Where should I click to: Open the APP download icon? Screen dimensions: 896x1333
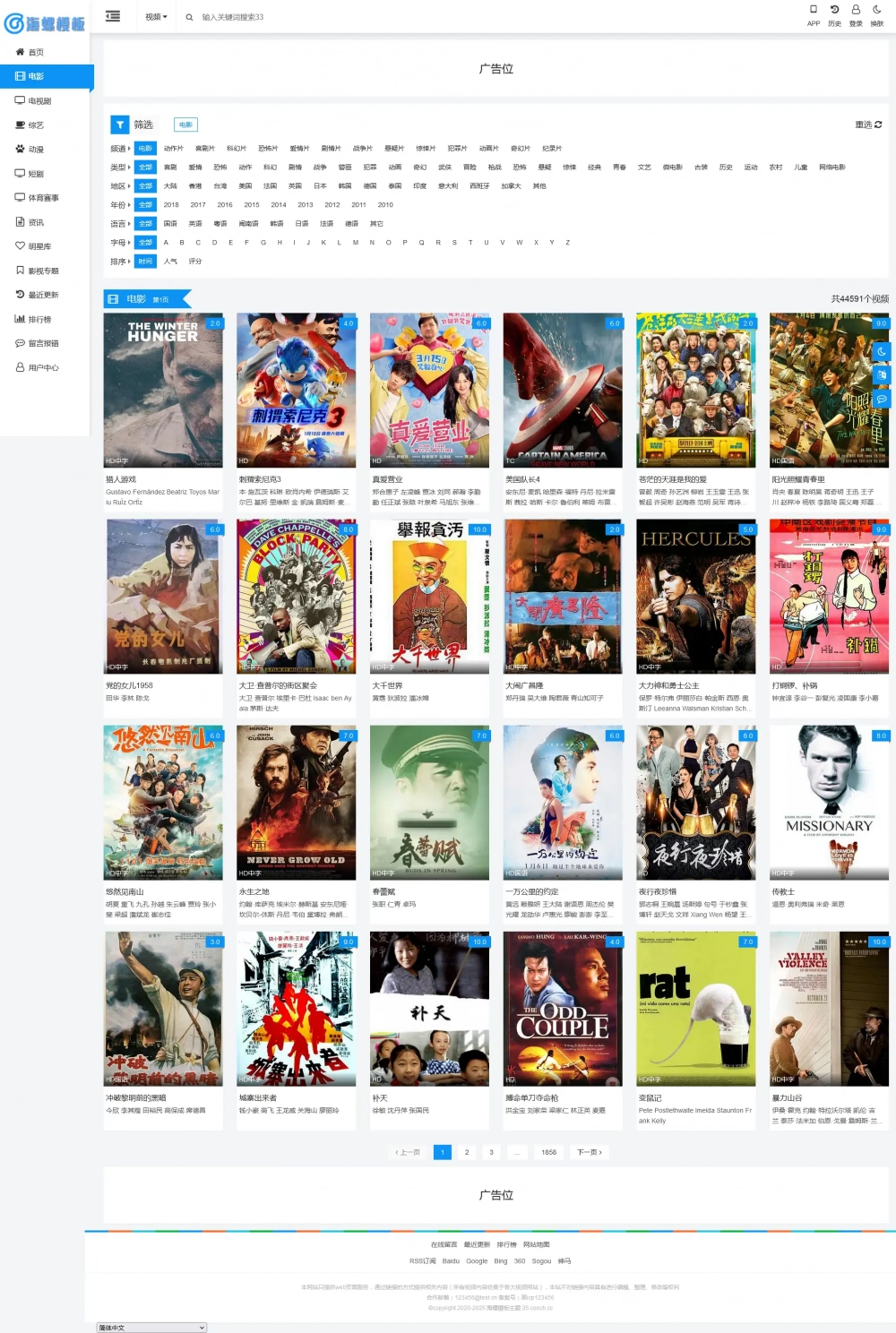pos(814,15)
